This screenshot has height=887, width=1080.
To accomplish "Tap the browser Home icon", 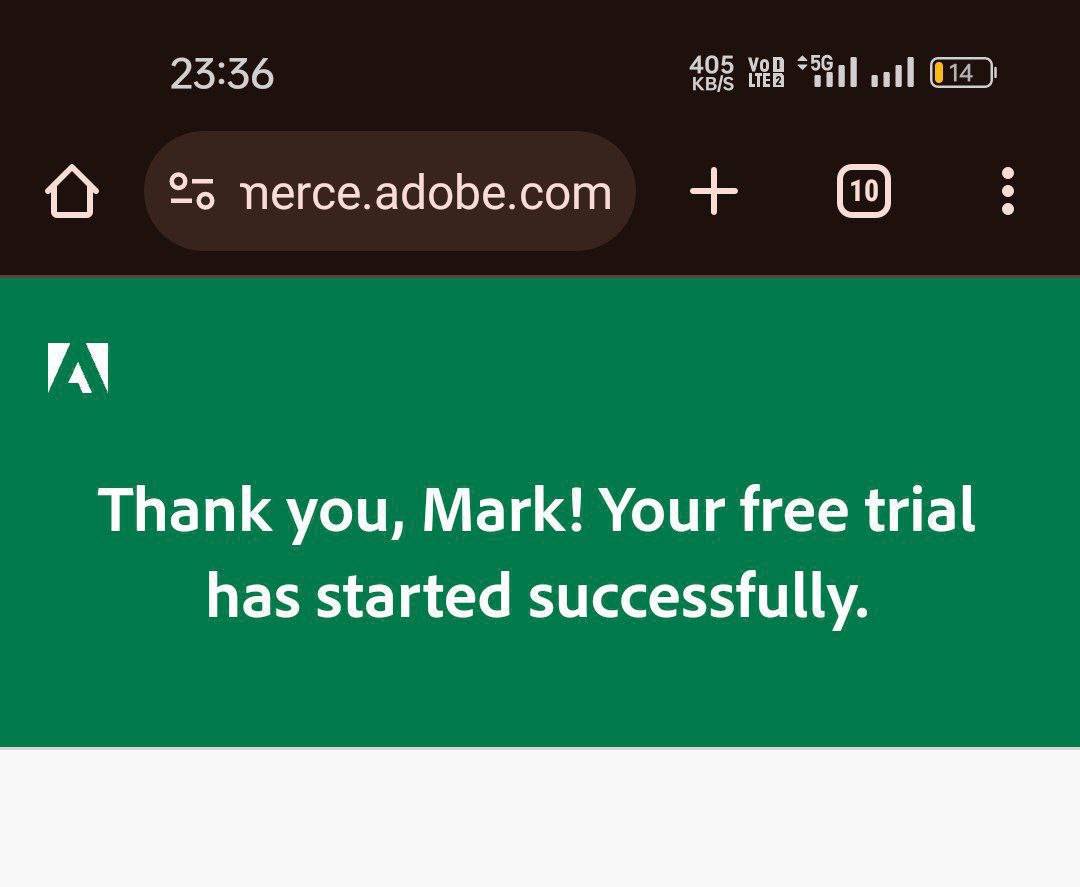I will (72, 191).
